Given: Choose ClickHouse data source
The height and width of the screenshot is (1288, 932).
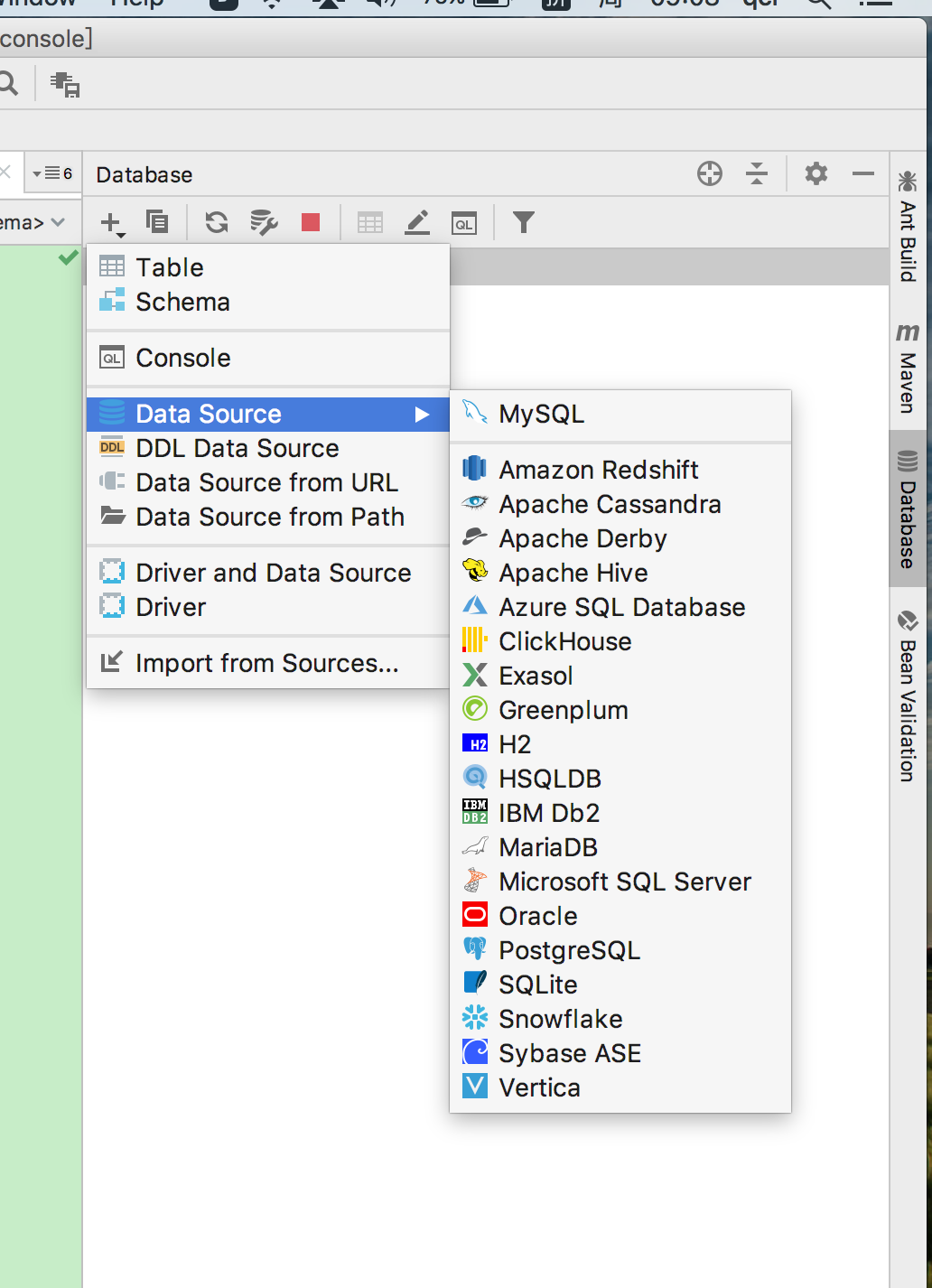Looking at the screenshot, I should pos(620,641).
